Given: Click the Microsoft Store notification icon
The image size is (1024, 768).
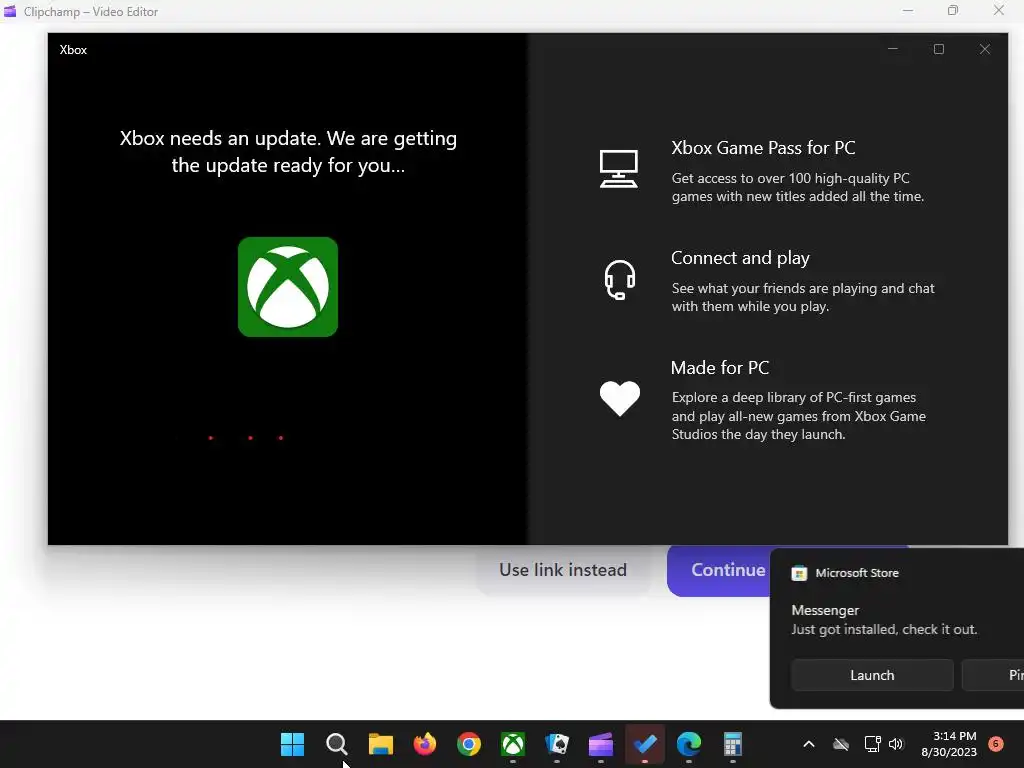Looking at the screenshot, I should click(799, 573).
